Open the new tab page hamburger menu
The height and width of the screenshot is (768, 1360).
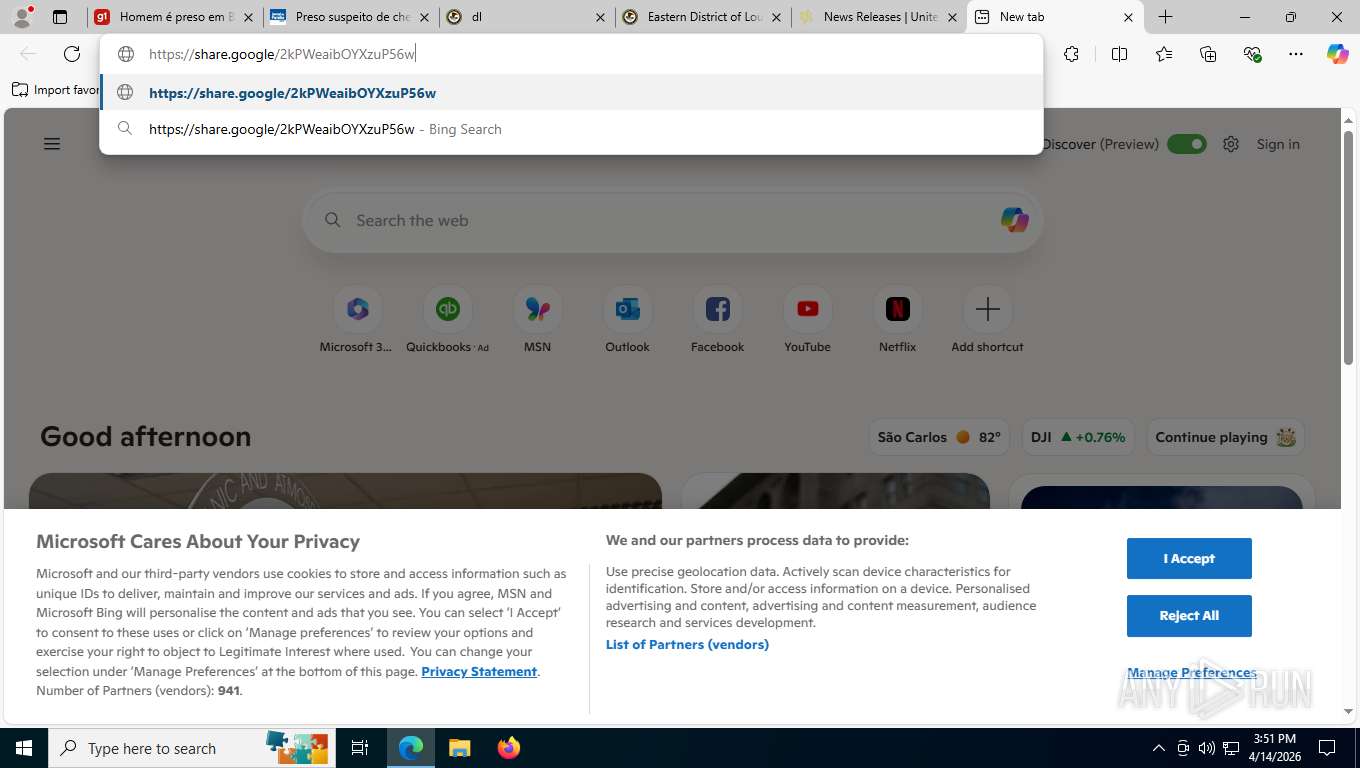click(52, 144)
